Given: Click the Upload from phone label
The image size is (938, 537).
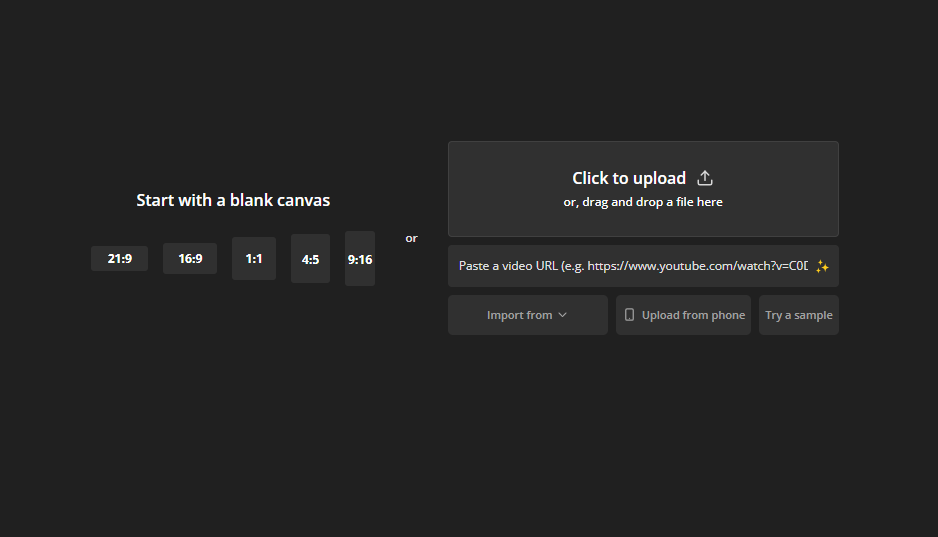Looking at the screenshot, I should 693,315.
